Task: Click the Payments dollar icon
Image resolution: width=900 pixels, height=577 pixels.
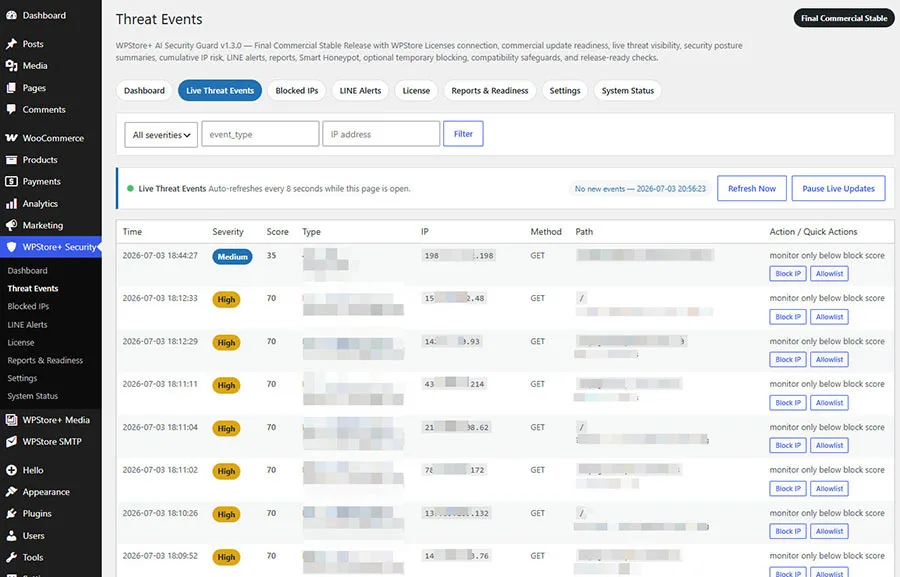Action: click(x=11, y=181)
